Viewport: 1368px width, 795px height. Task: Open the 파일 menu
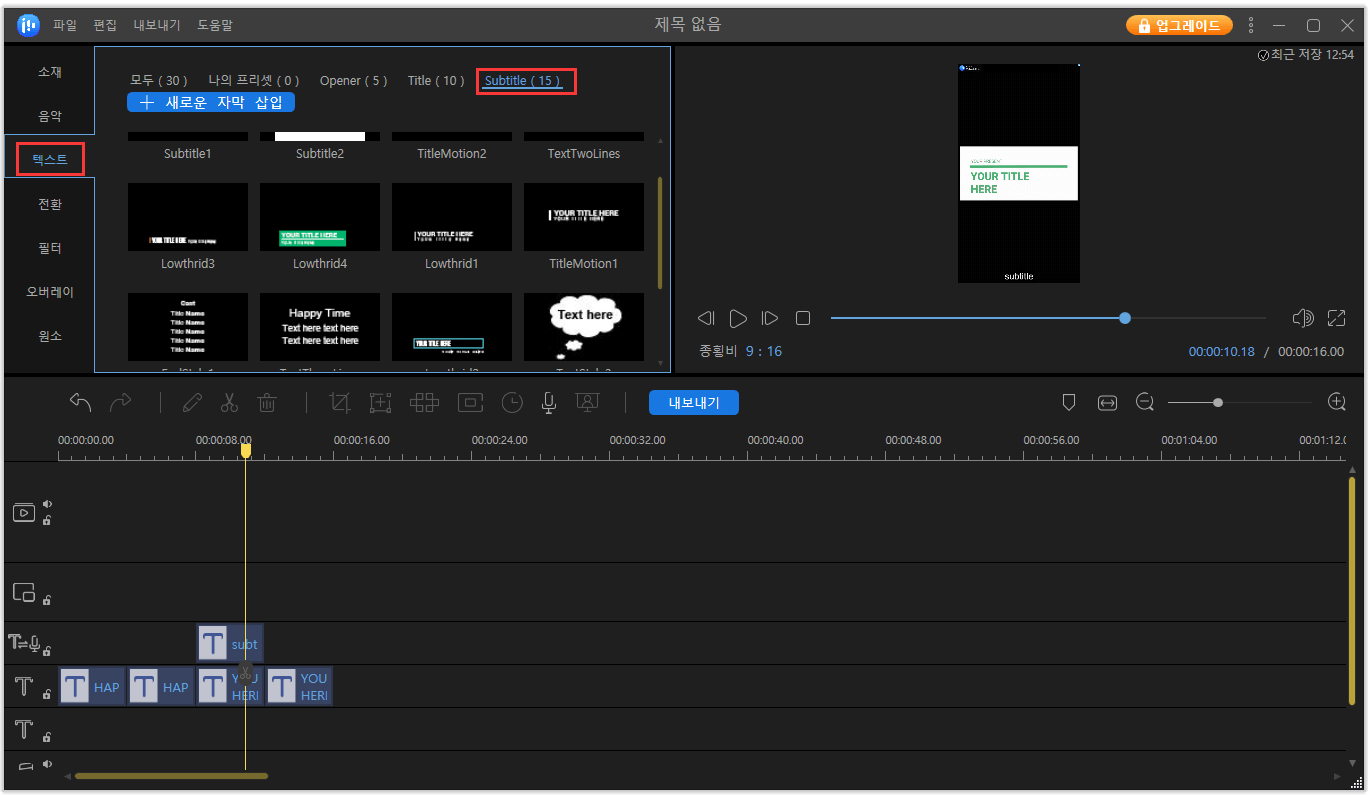64,25
